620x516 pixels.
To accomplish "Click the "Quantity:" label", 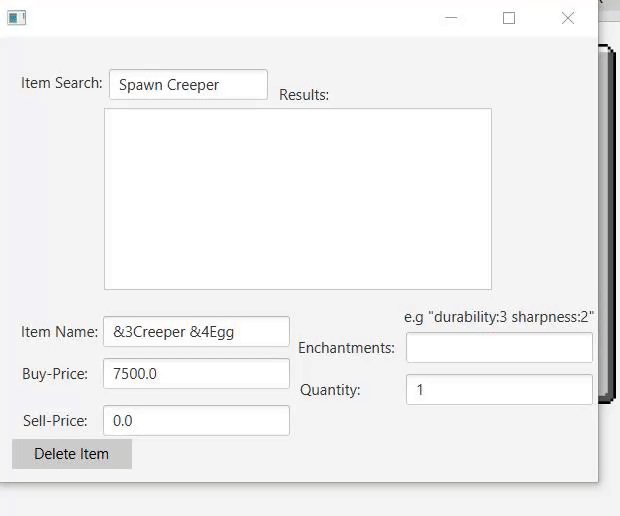I will coord(330,390).
